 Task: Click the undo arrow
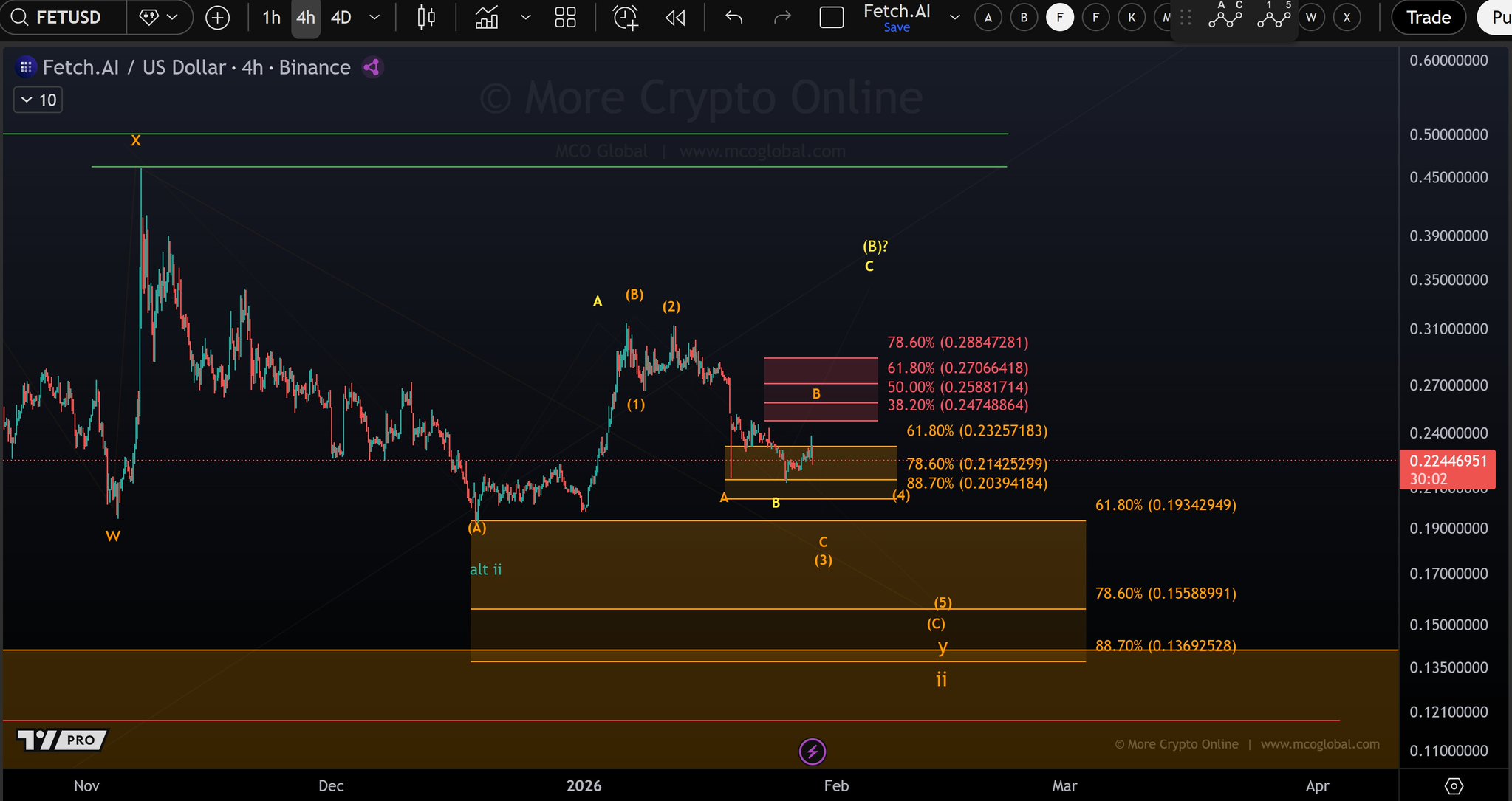733,17
